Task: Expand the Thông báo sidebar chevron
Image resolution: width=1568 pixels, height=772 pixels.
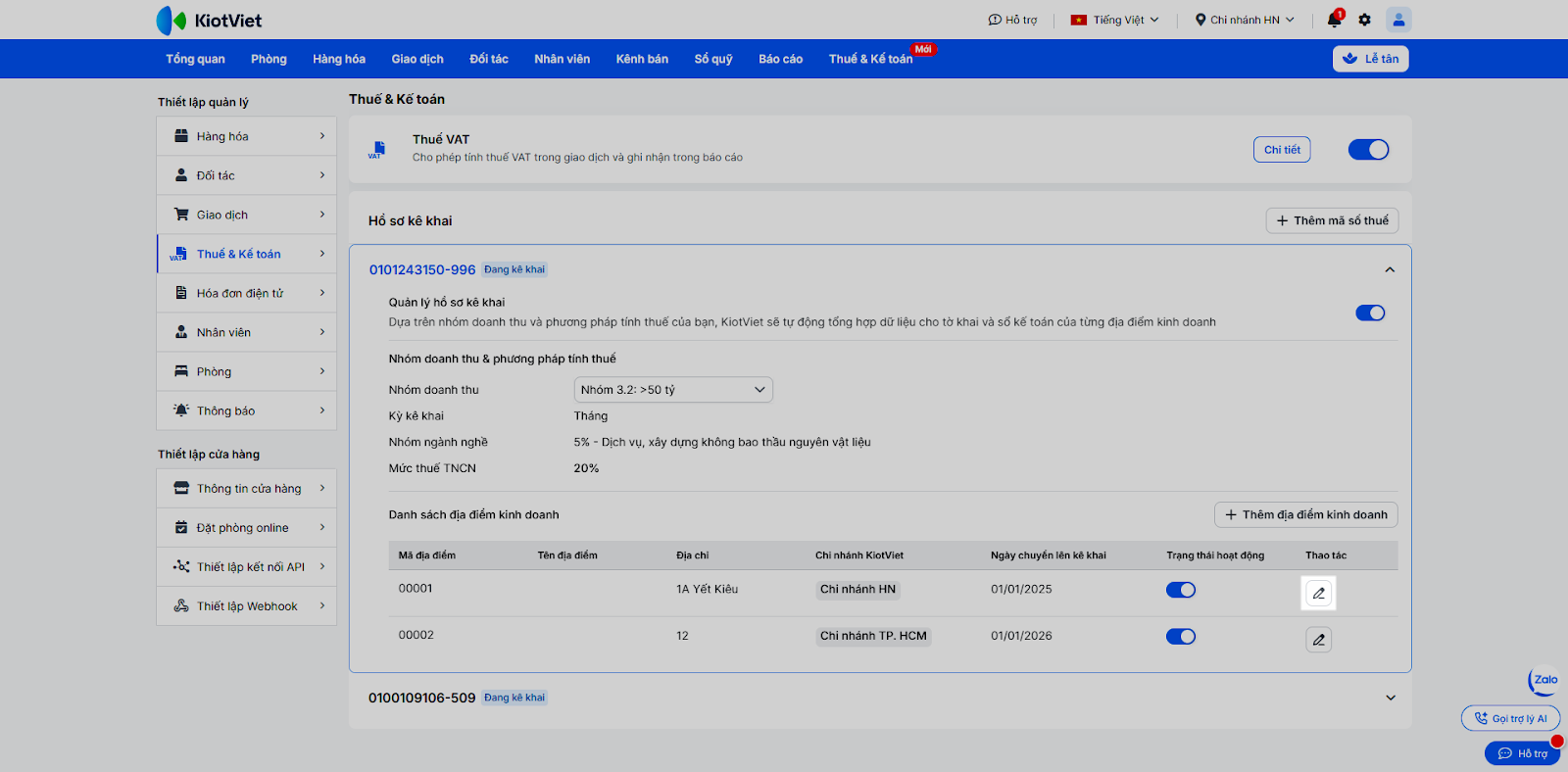Action: [x=321, y=410]
